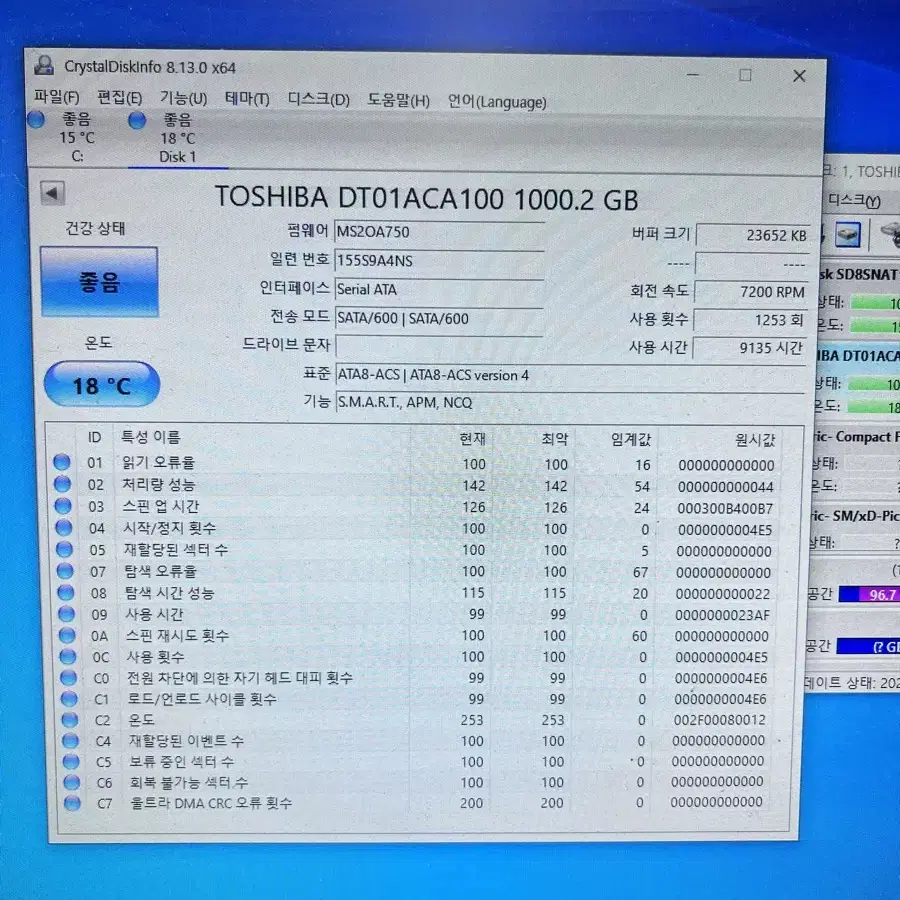Click the status dot for 탐색 시간 성능
This screenshot has width=900, height=900.
[66, 592]
